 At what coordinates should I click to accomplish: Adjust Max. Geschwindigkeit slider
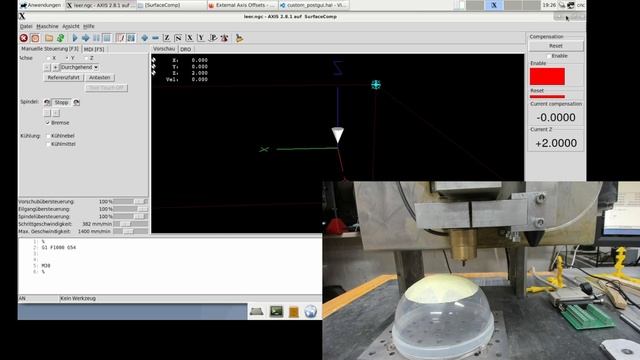[131, 231]
